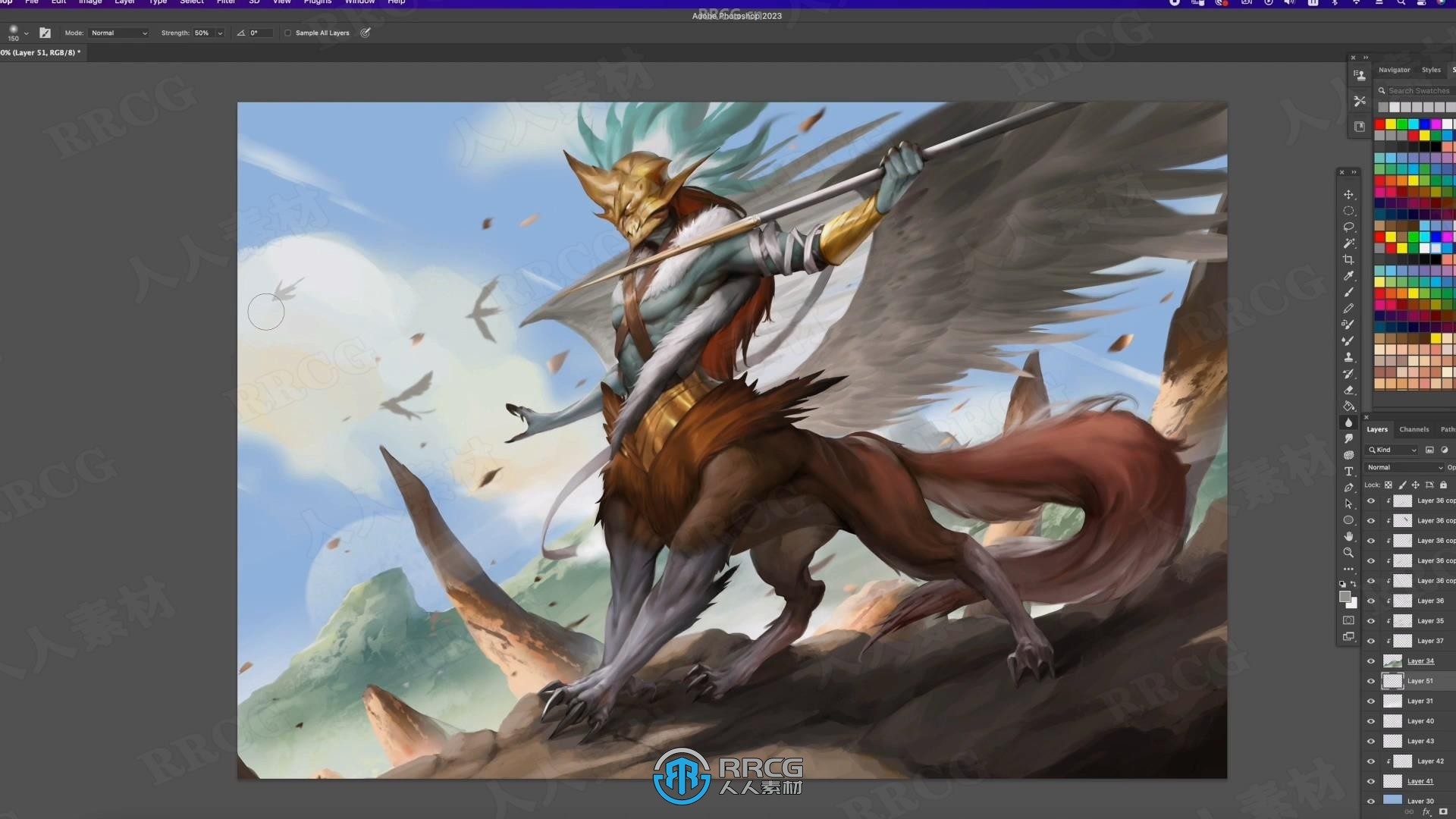Select the Type tool
This screenshot has height=819, width=1456.
(x=1348, y=471)
